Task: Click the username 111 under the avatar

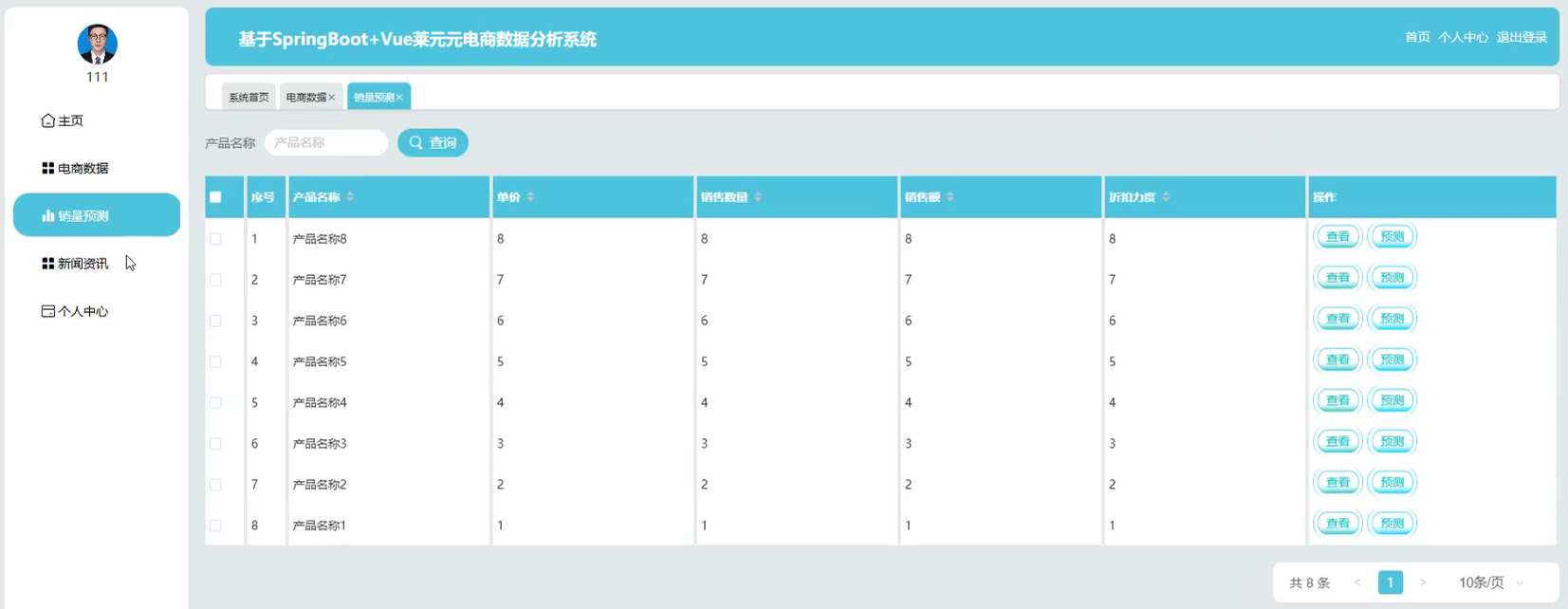Action: (97, 77)
